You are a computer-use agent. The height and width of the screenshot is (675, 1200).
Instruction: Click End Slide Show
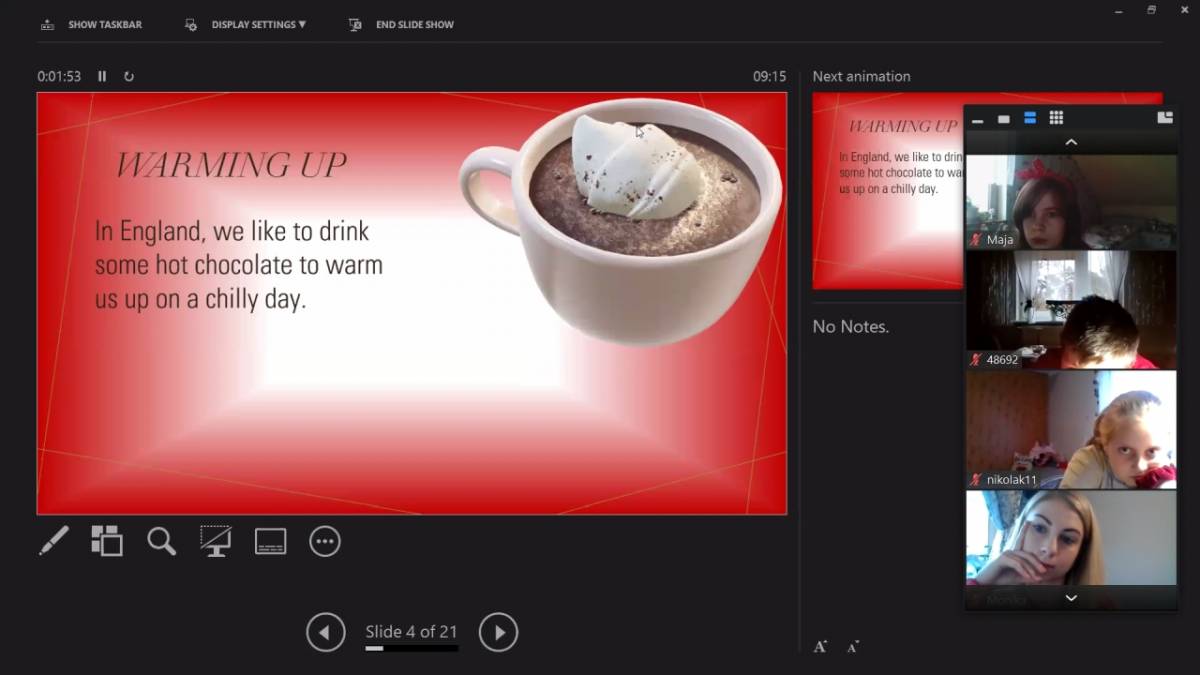(401, 24)
